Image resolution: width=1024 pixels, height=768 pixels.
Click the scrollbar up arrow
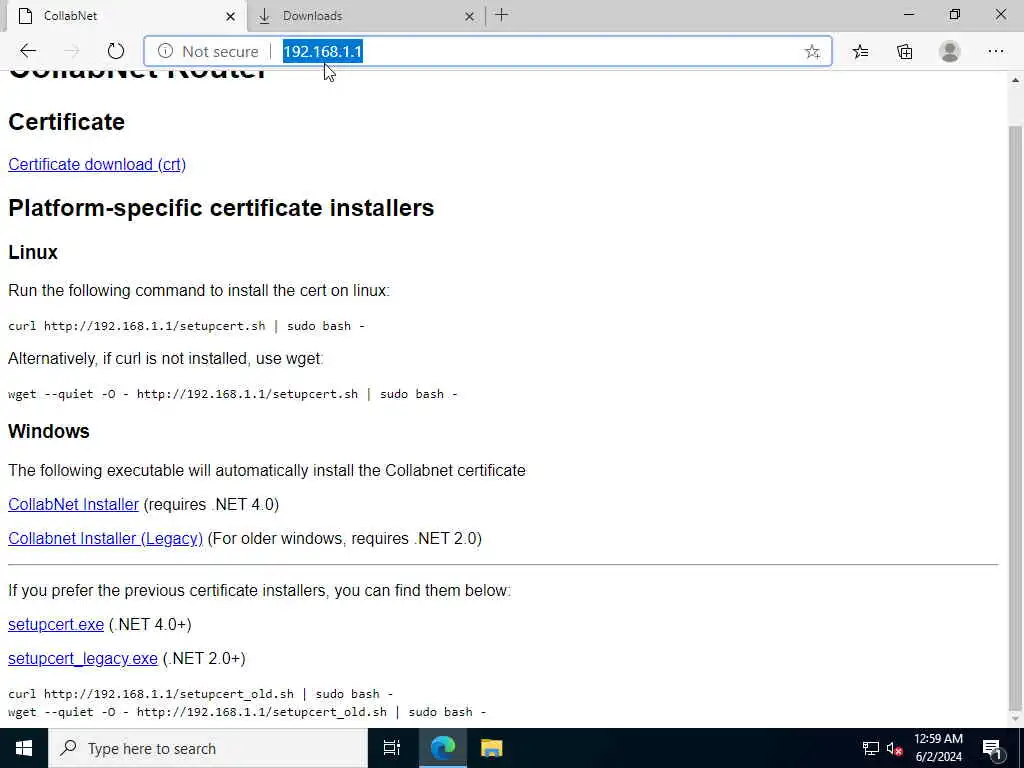(1016, 80)
